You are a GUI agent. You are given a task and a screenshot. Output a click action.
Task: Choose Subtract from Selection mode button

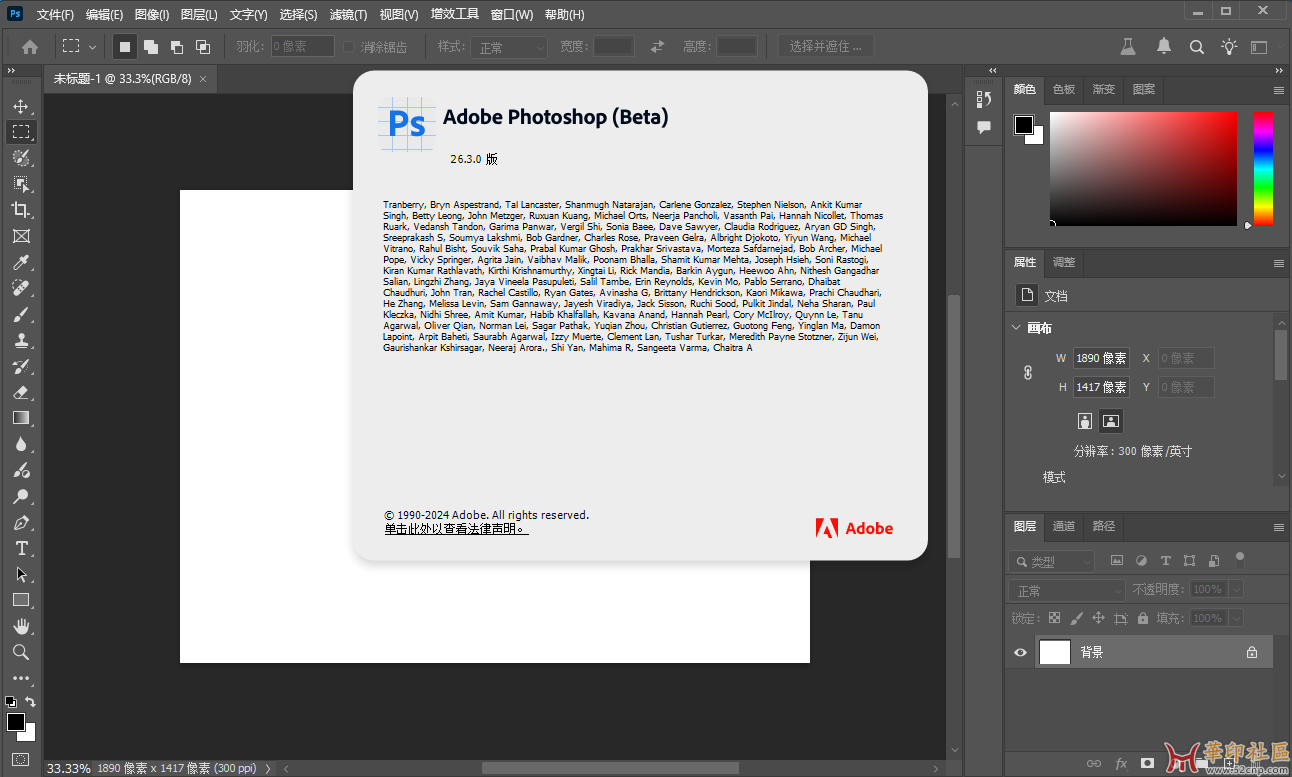tap(177, 46)
